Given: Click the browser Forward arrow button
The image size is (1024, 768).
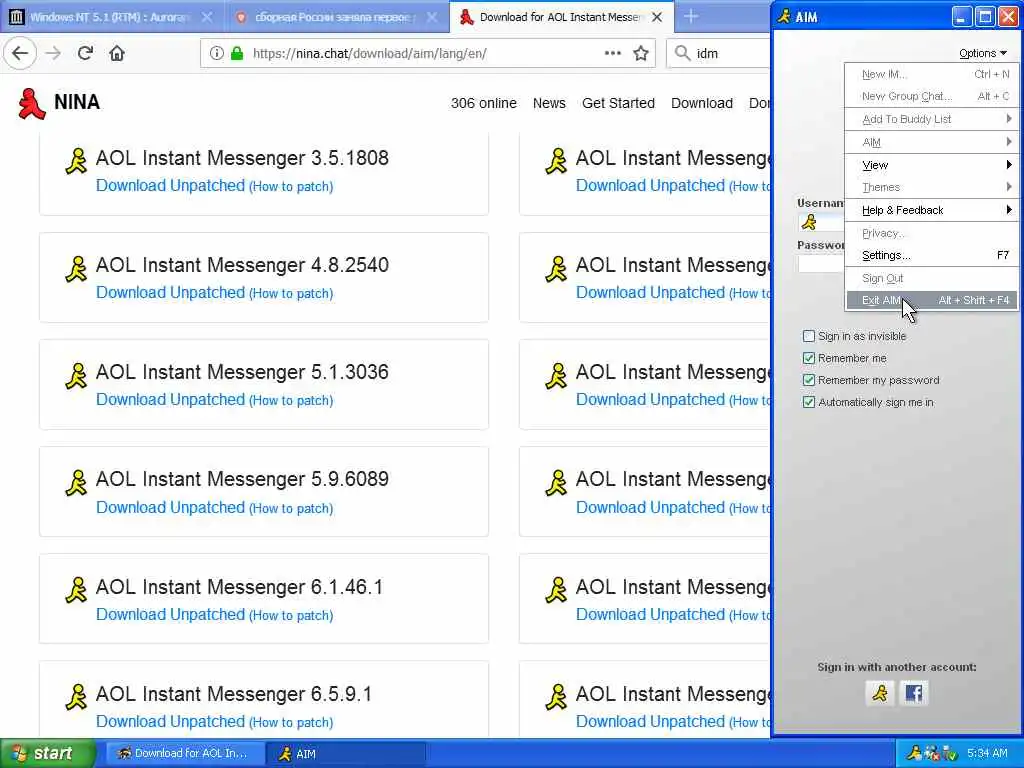Looking at the screenshot, I should [54, 53].
